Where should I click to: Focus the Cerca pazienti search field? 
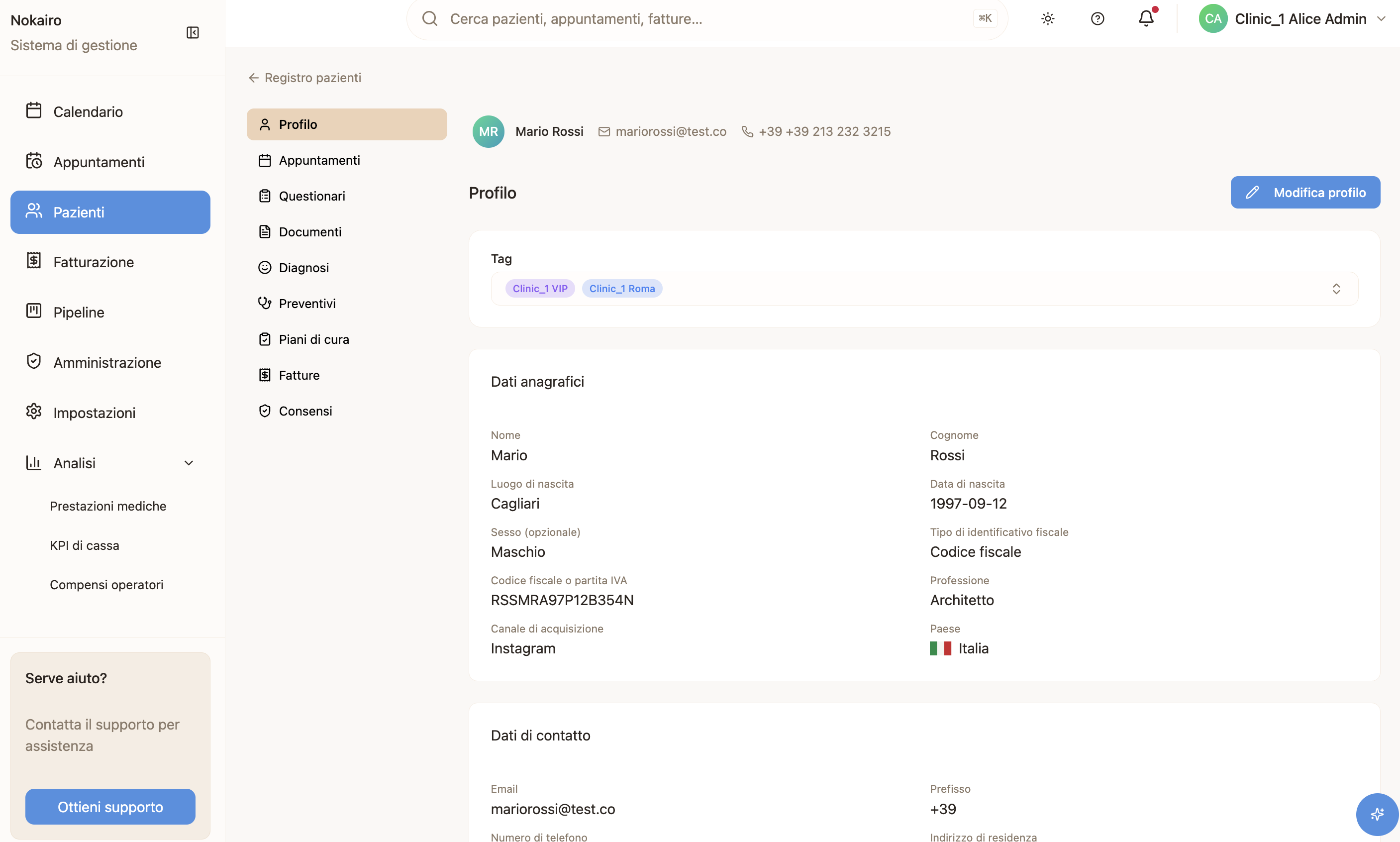point(707,19)
